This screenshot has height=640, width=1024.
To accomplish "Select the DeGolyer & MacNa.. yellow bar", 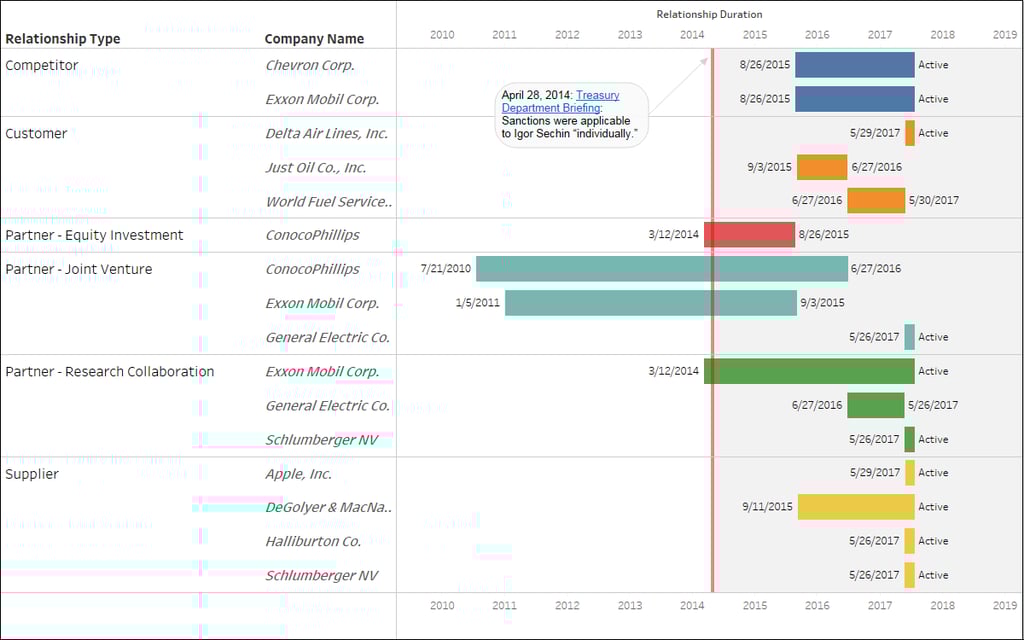I will tap(856, 507).
